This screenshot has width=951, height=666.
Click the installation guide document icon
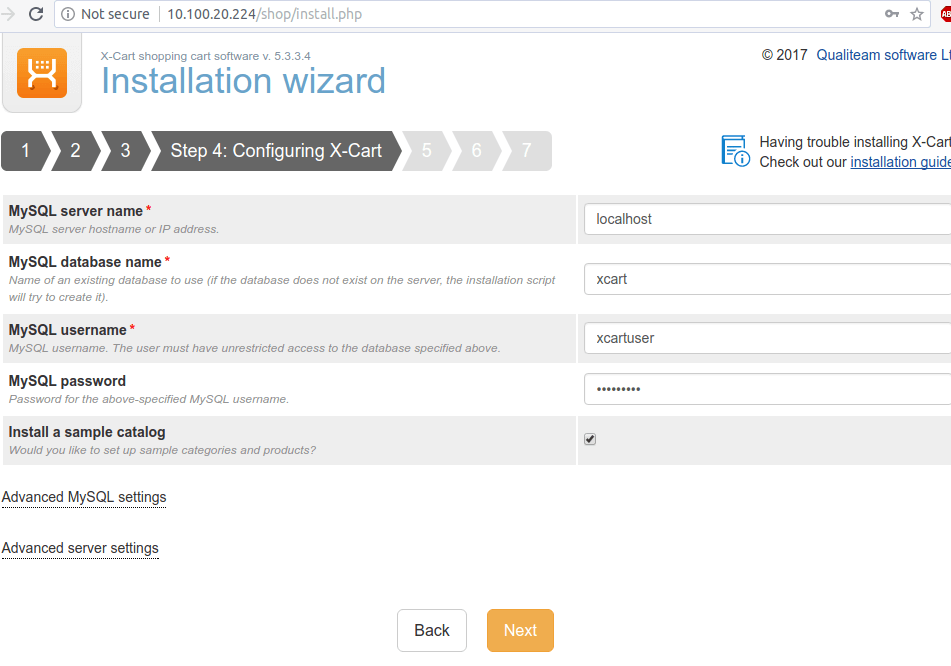735,150
